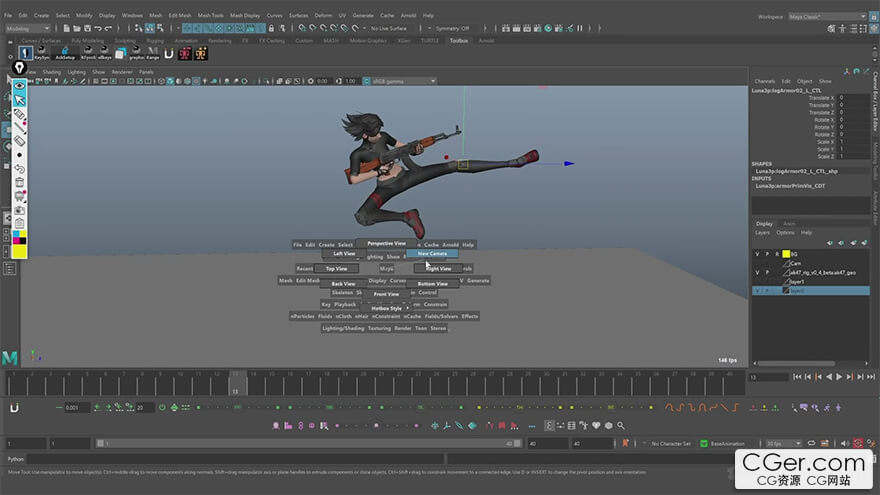Click the clipboard icon in annotation toolbar

[x=20, y=223]
